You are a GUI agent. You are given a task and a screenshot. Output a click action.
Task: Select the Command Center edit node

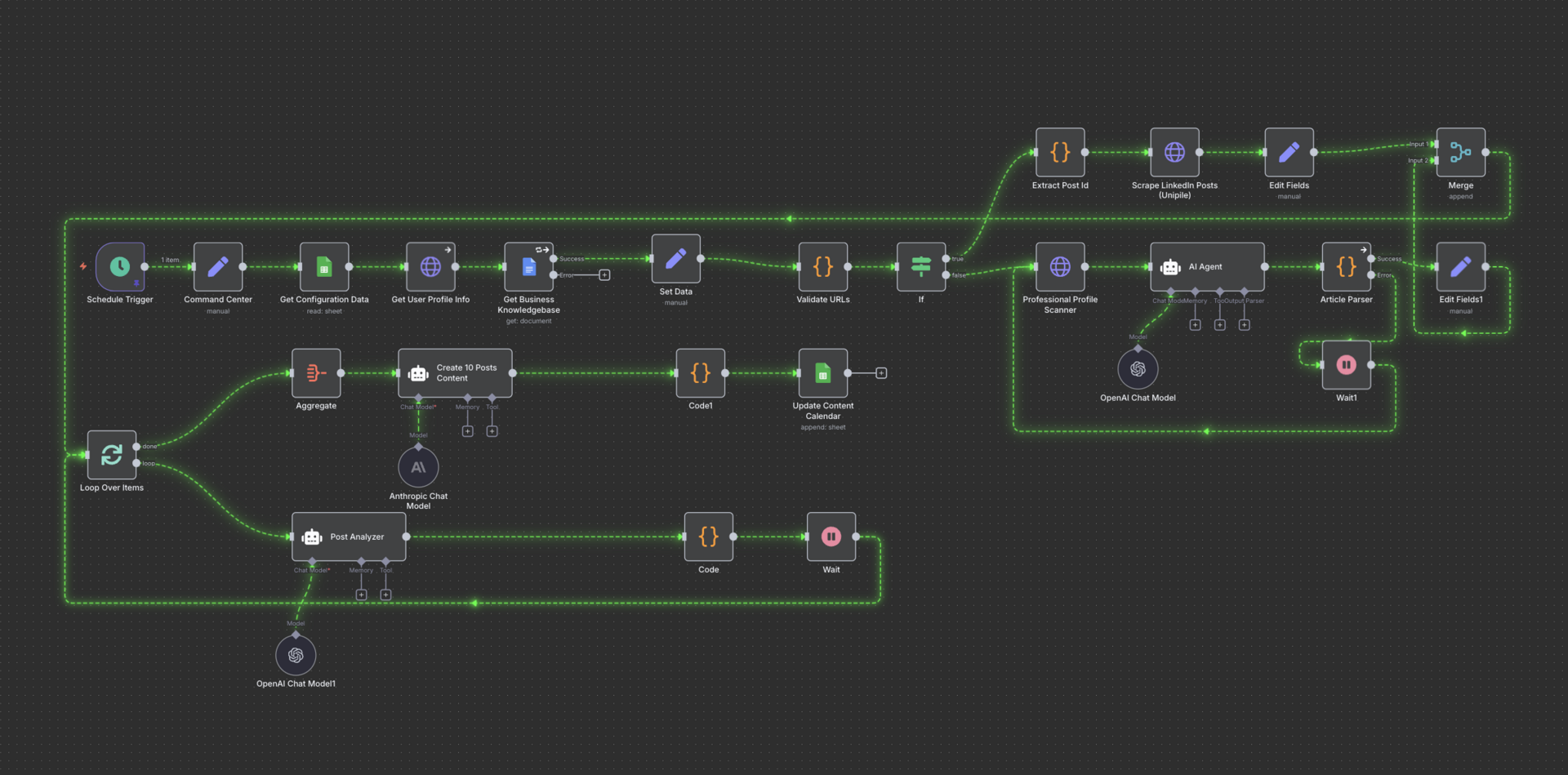point(217,267)
